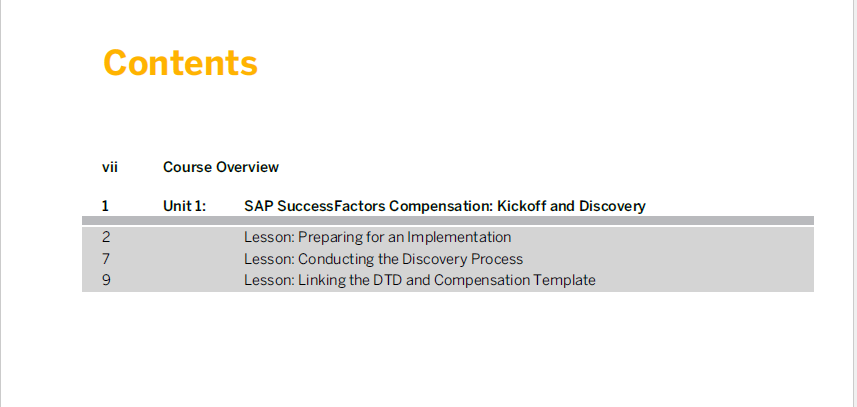Go to Lesson: Preparing for an Implementation
The width and height of the screenshot is (857, 407).
point(378,237)
